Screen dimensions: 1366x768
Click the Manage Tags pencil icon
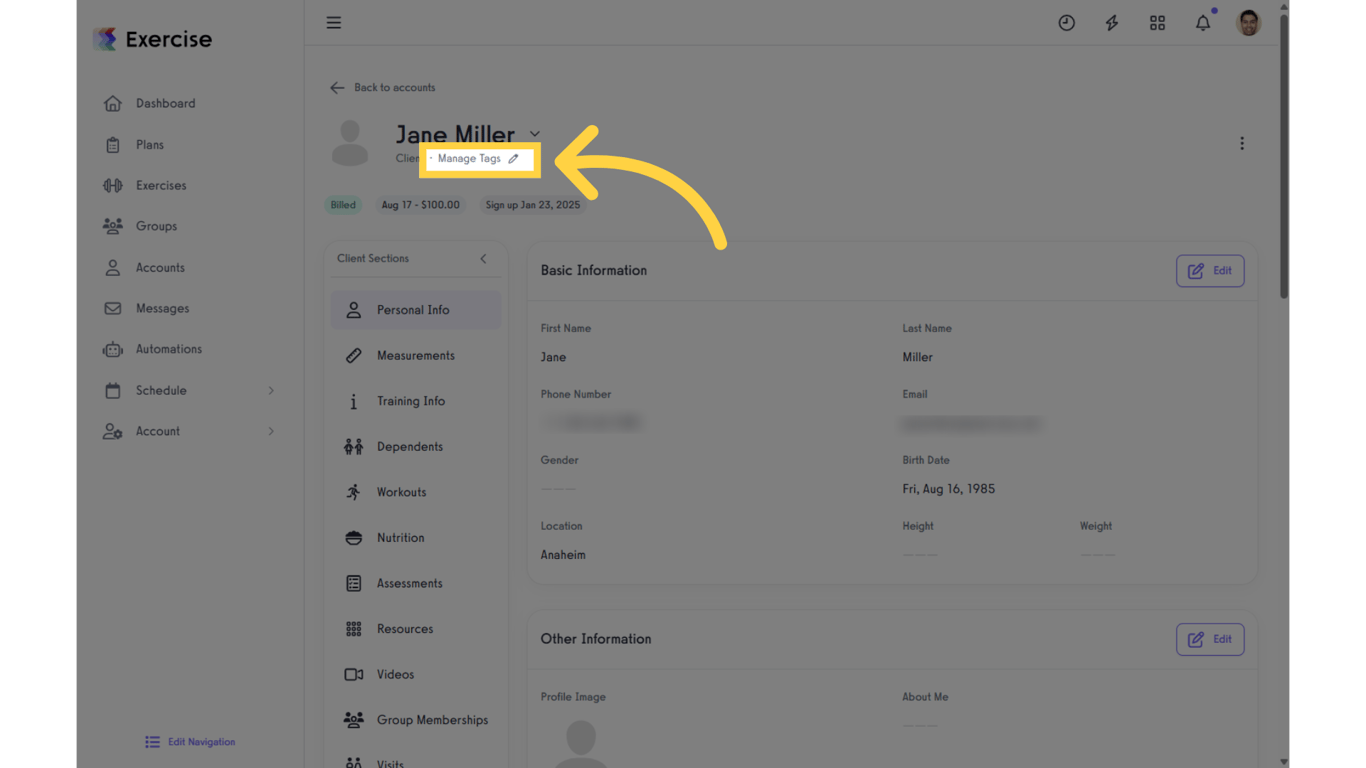point(514,158)
